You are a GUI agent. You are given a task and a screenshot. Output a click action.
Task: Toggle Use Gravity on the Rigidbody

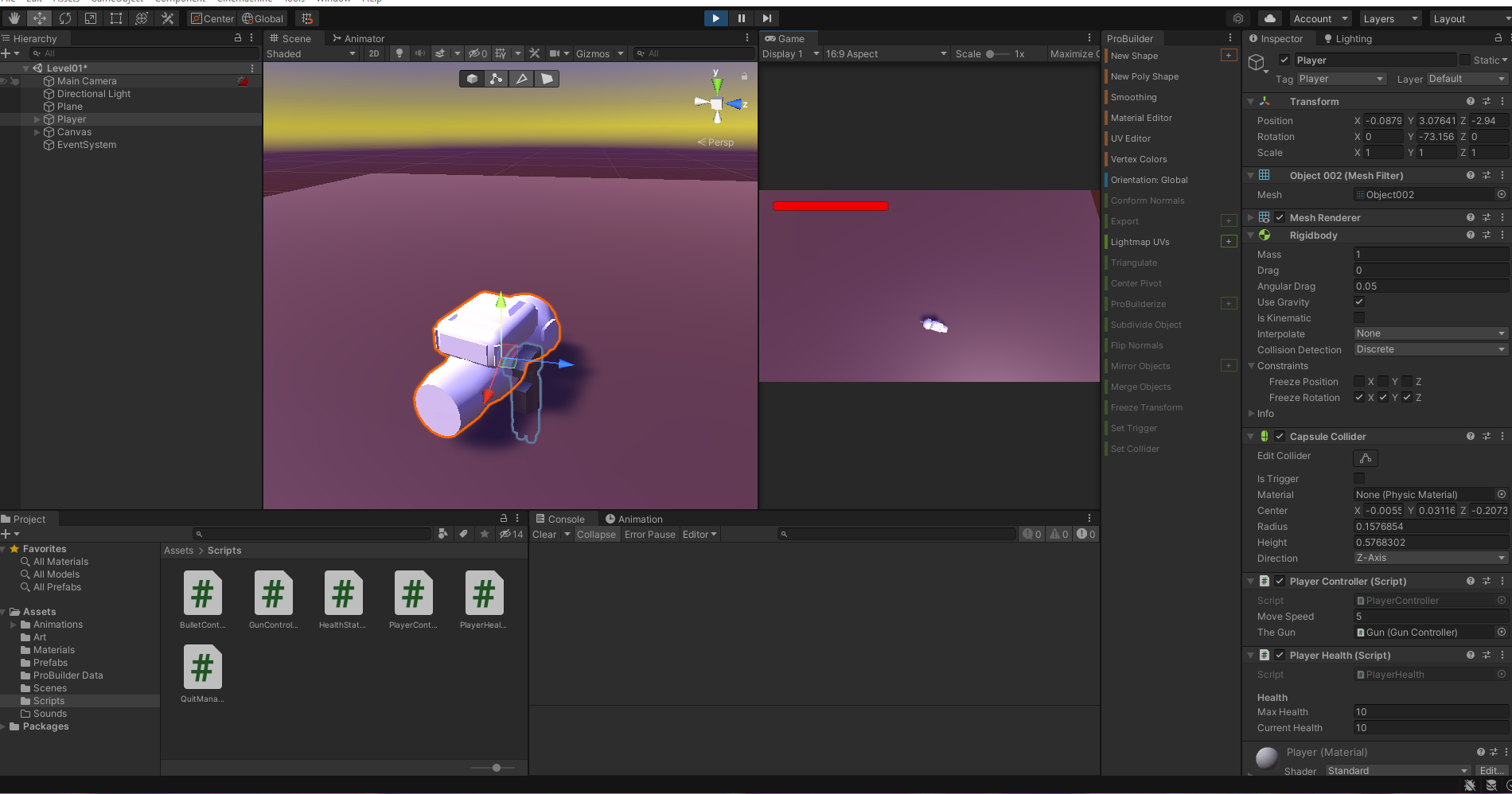(1359, 302)
